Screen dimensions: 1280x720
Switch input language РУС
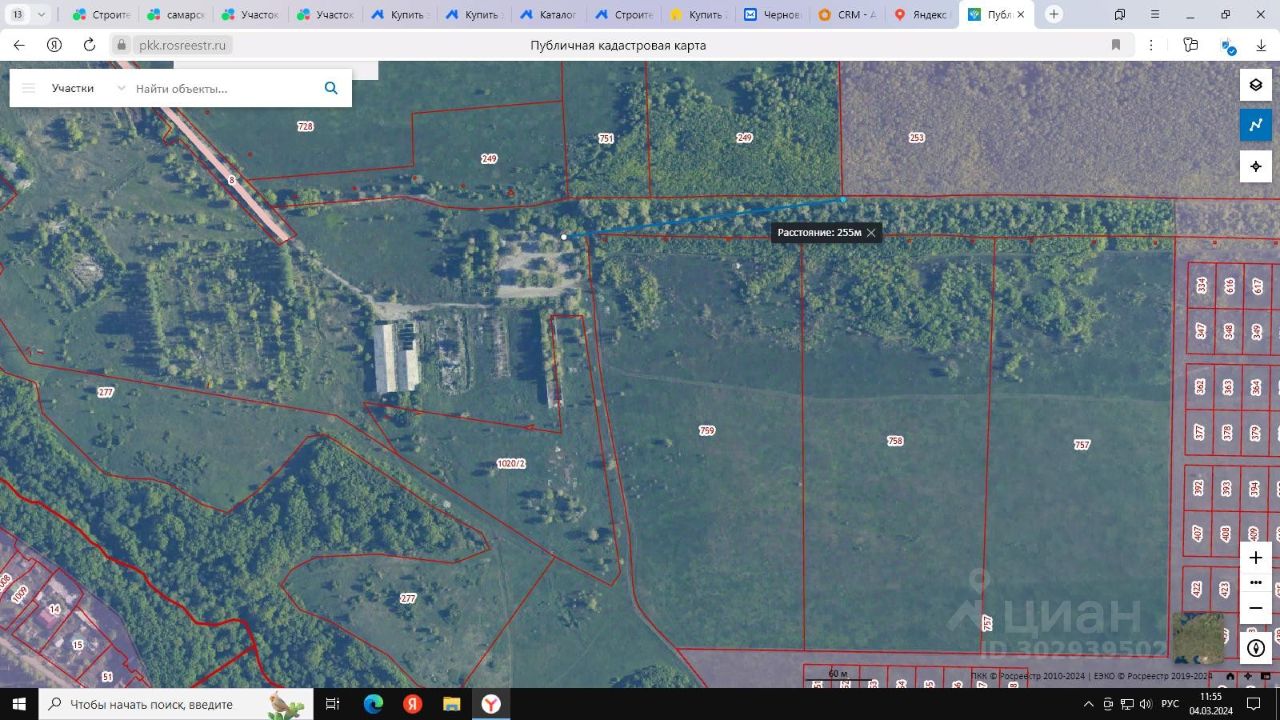[x=1169, y=704]
